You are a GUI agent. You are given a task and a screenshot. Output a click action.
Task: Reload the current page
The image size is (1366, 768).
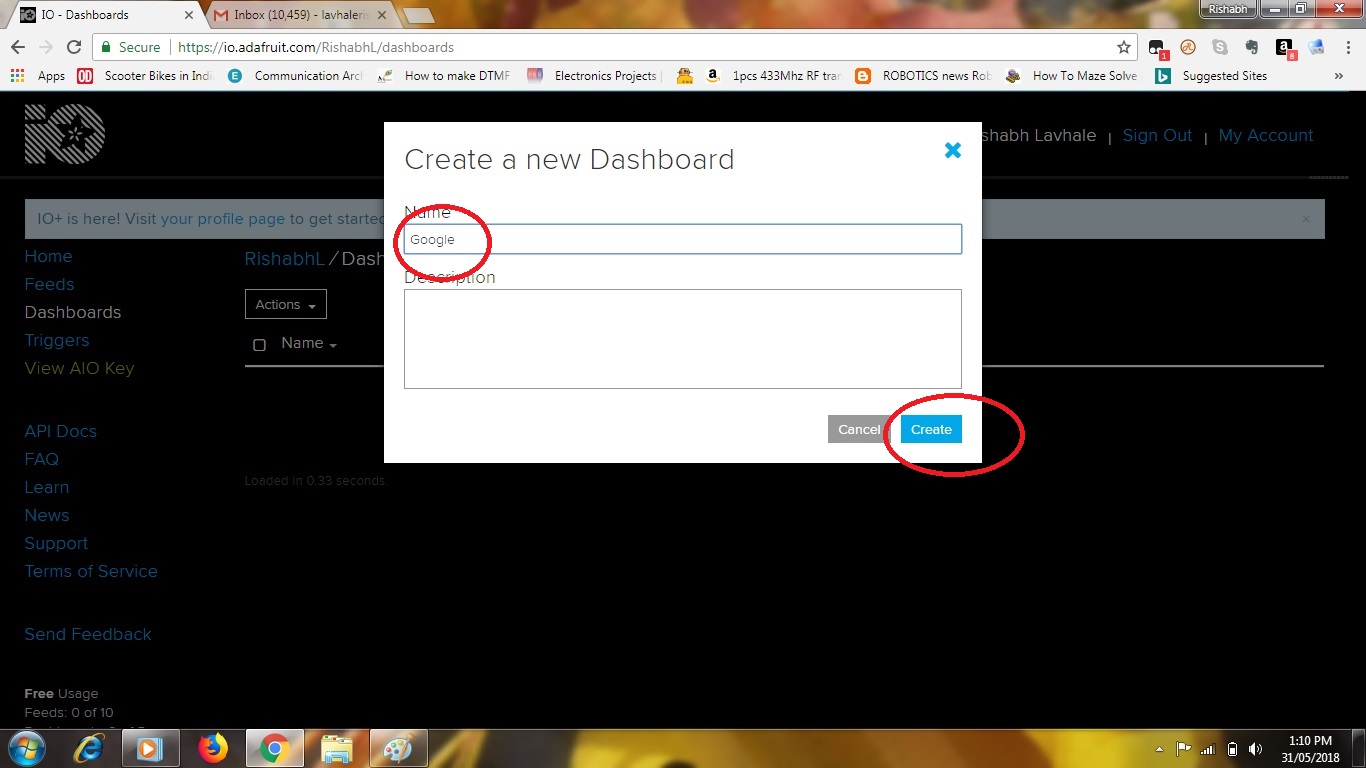click(x=73, y=47)
